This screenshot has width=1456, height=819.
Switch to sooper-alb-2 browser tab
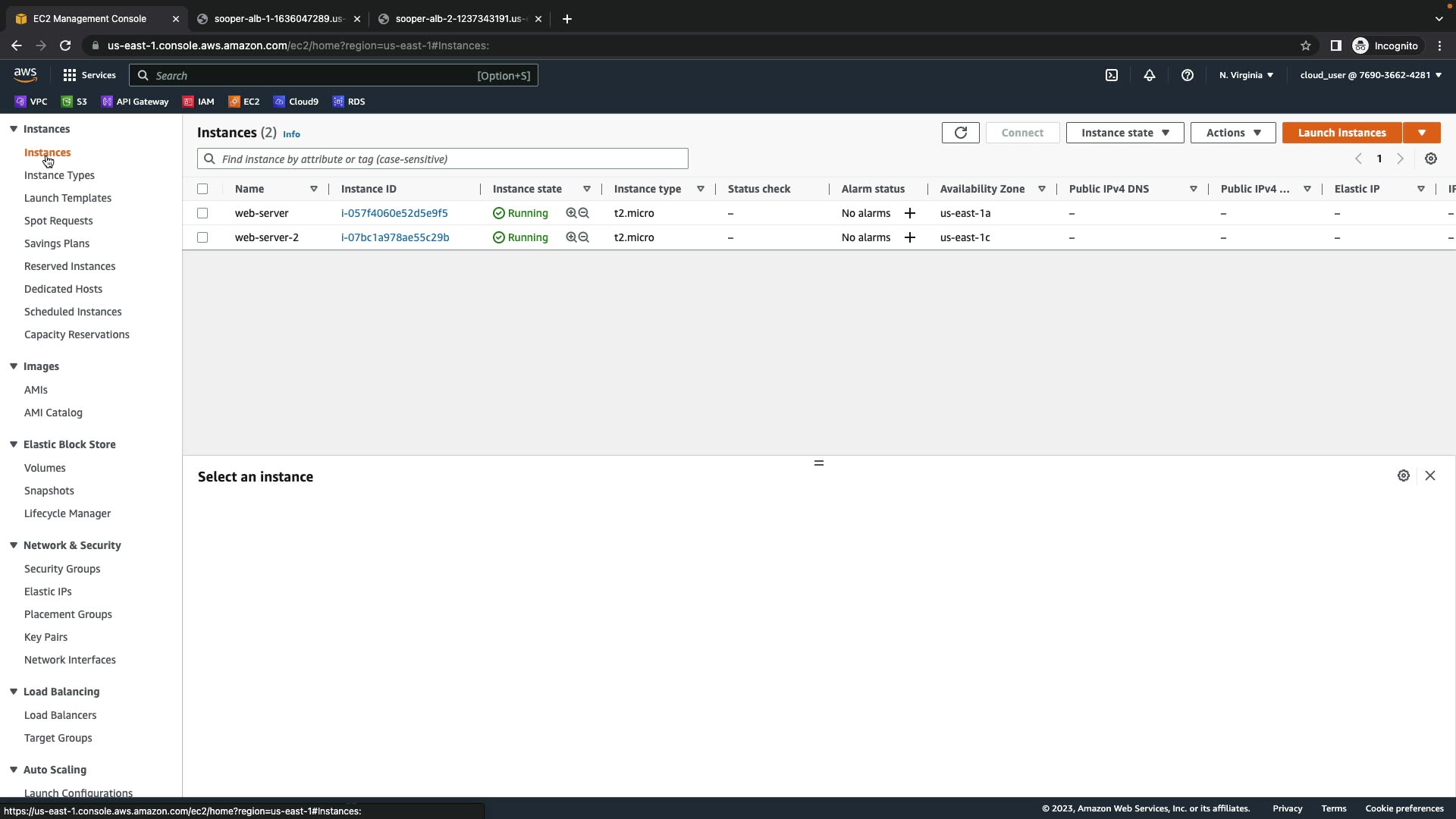(x=457, y=19)
